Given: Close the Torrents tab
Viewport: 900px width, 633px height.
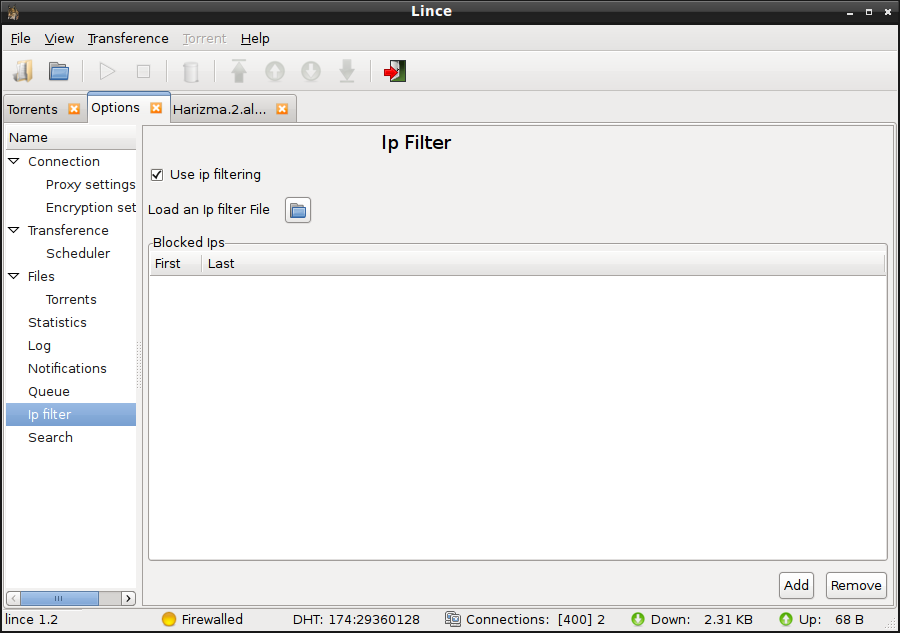Looking at the screenshot, I should tap(74, 109).
